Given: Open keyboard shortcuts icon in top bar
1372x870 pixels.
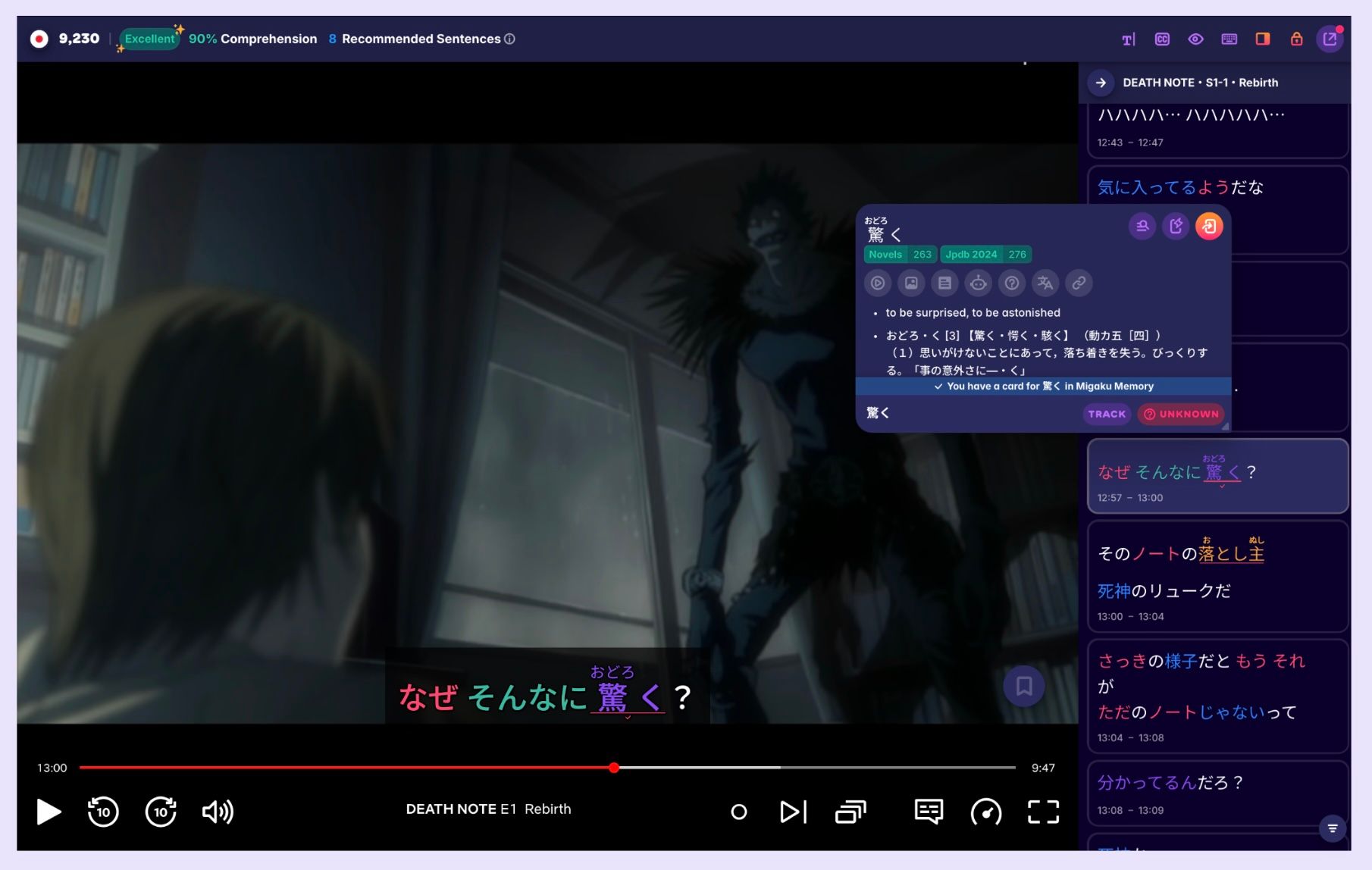Looking at the screenshot, I should 1229,39.
